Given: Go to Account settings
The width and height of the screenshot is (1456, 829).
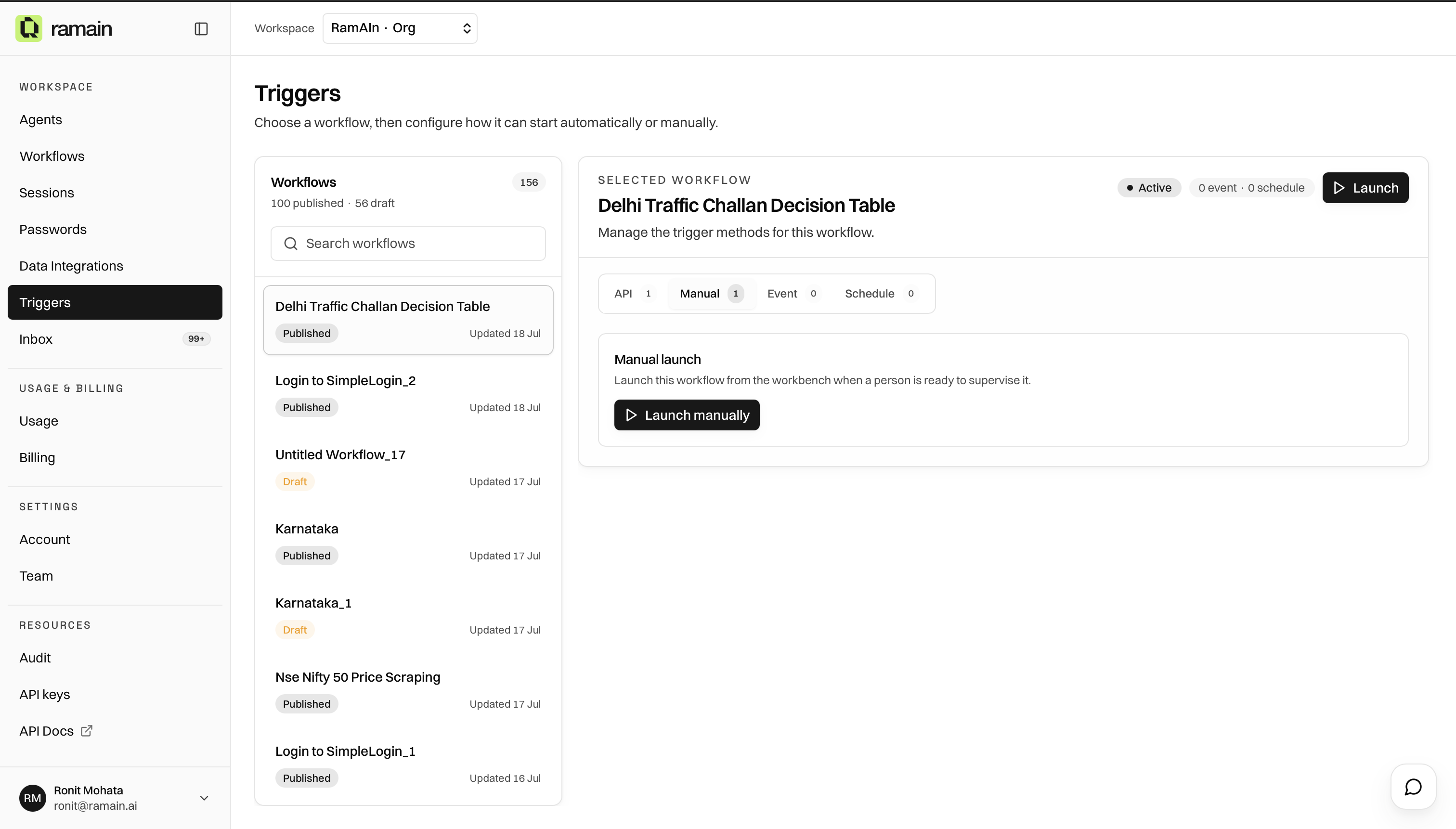Looking at the screenshot, I should [x=115, y=539].
